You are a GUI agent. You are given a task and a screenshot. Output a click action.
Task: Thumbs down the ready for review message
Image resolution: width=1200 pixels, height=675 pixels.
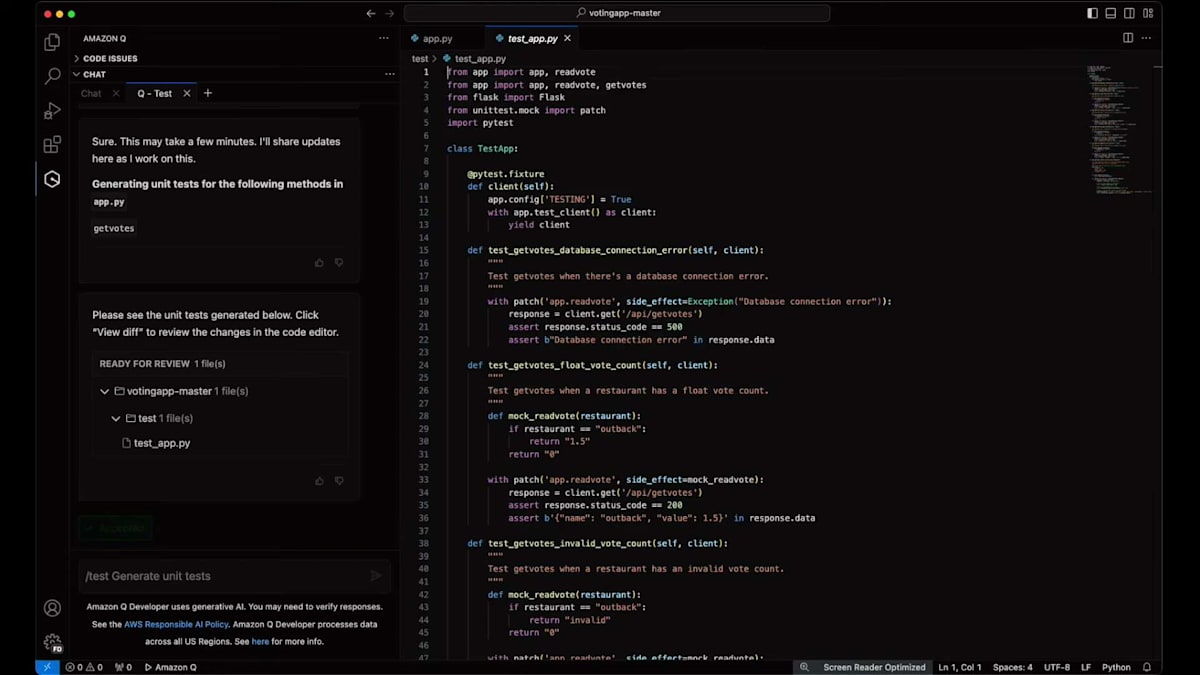(339, 481)
